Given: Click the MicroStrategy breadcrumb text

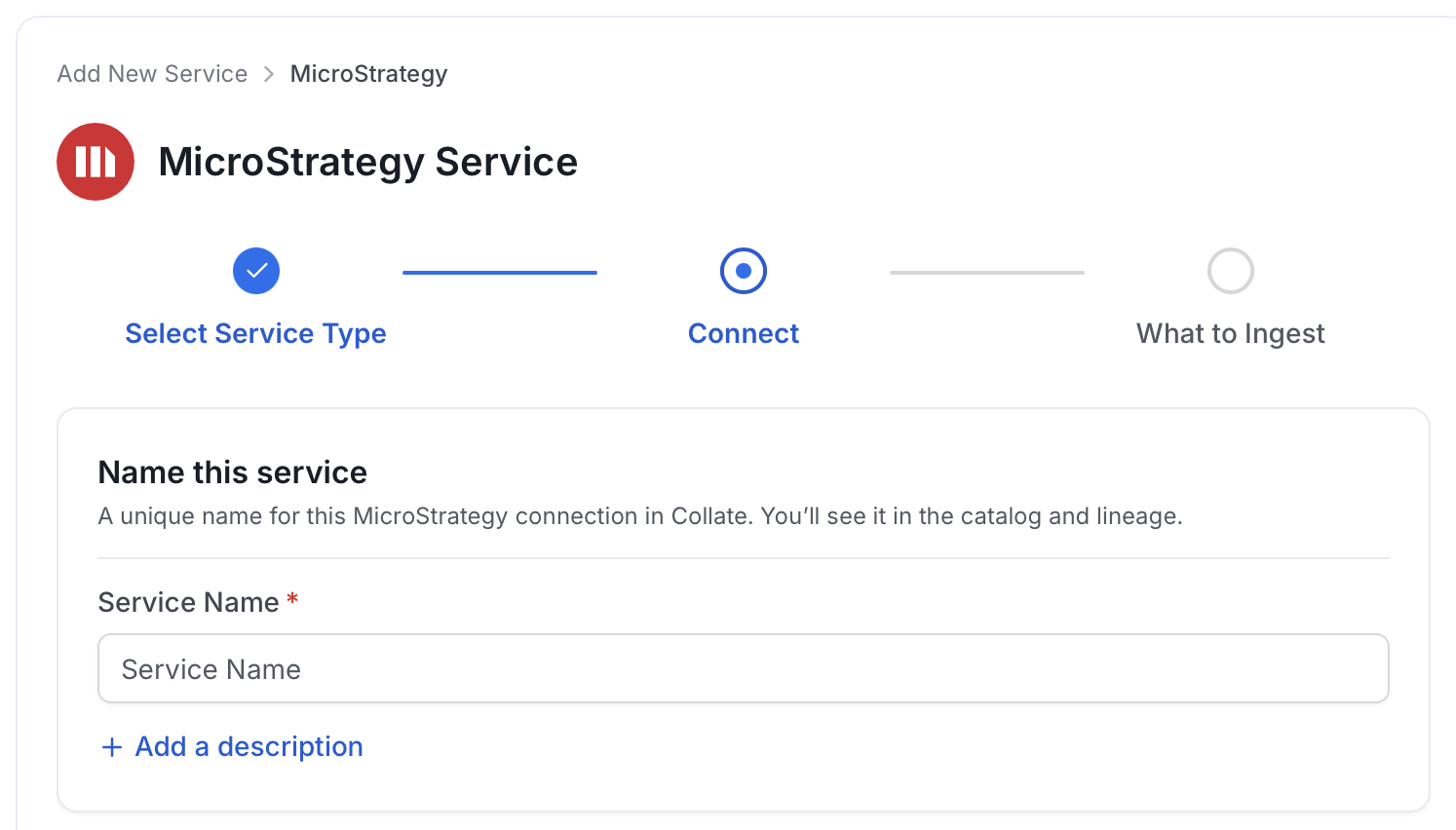Looking at the screenshot, I should (368, 74).
